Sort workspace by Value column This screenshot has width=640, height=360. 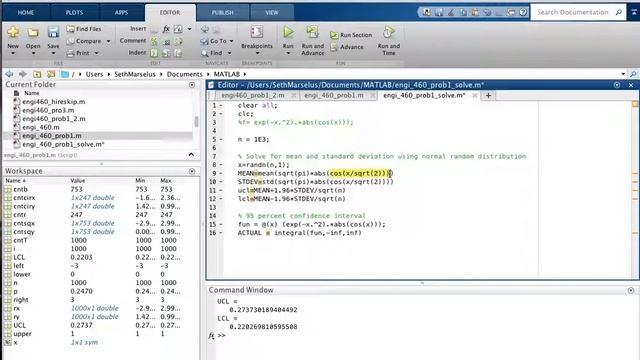tap(77, 180)
